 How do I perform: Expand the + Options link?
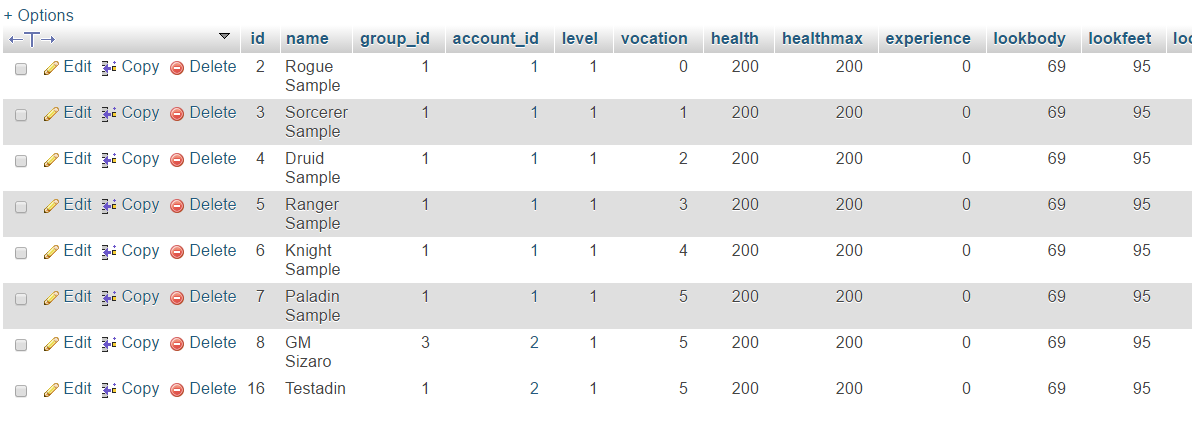pyautogui.click(x=39, y=15)
